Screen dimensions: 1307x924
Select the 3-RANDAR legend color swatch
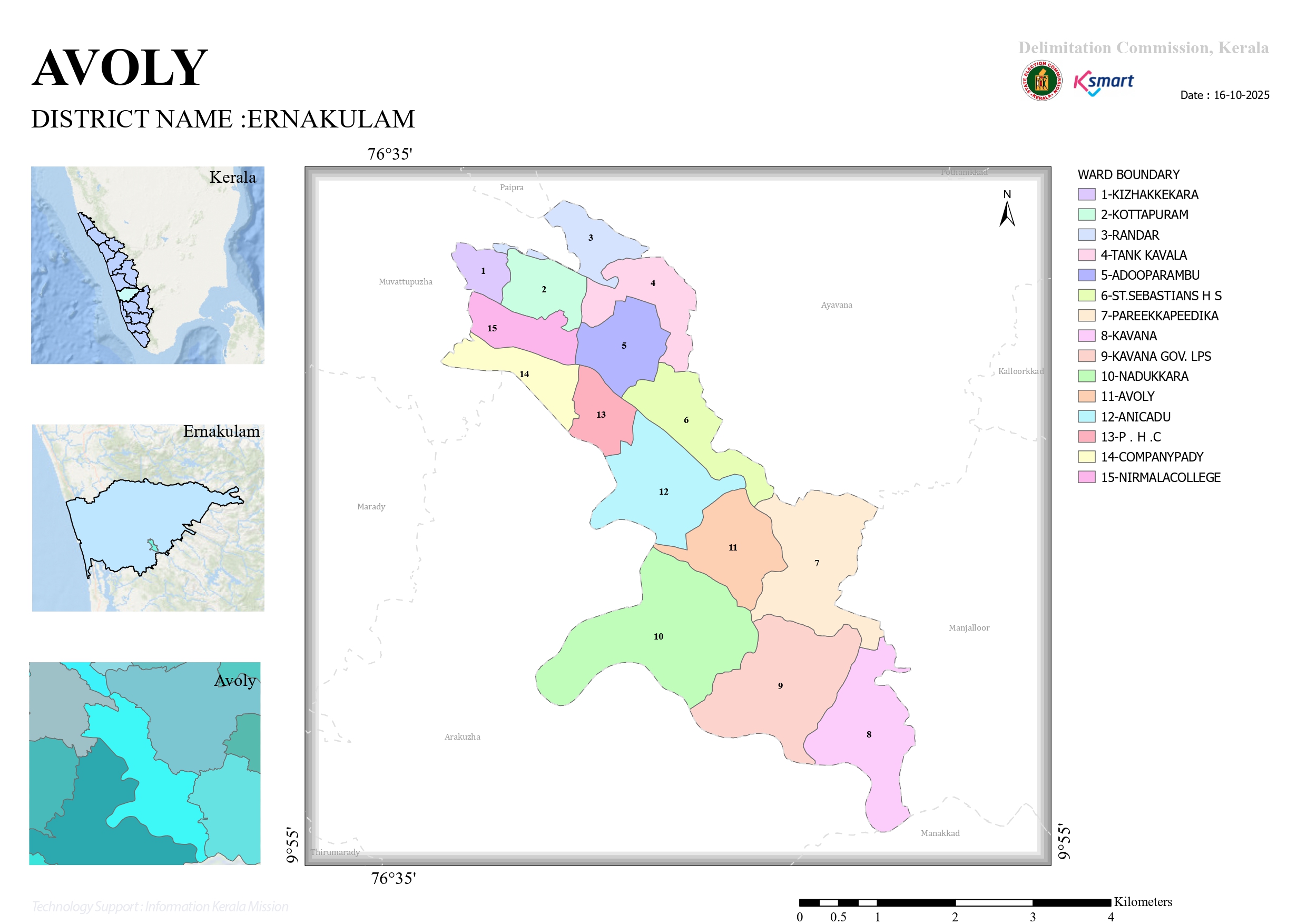pos(1086,235)
